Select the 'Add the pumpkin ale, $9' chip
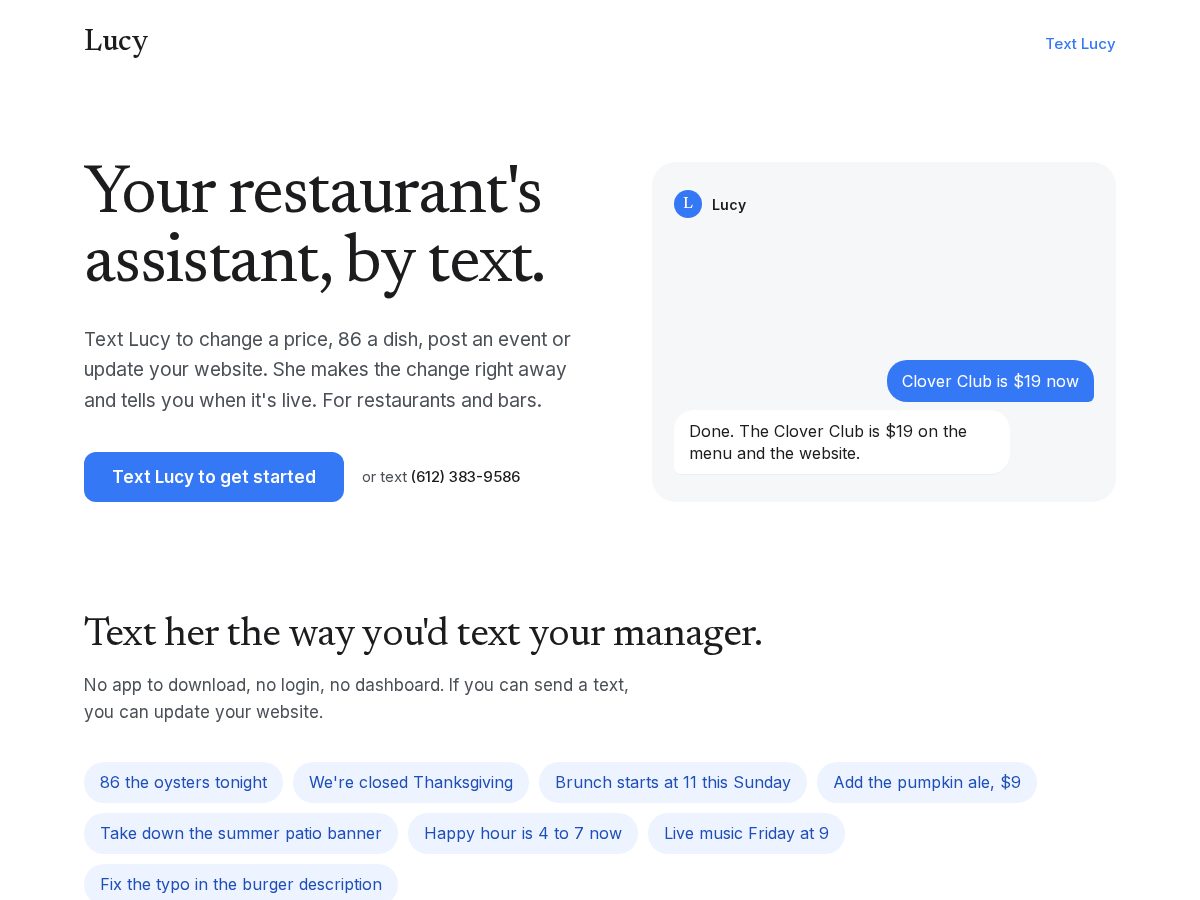The width and height of the screenshot is (1200, 900). (x=927, y=782)
